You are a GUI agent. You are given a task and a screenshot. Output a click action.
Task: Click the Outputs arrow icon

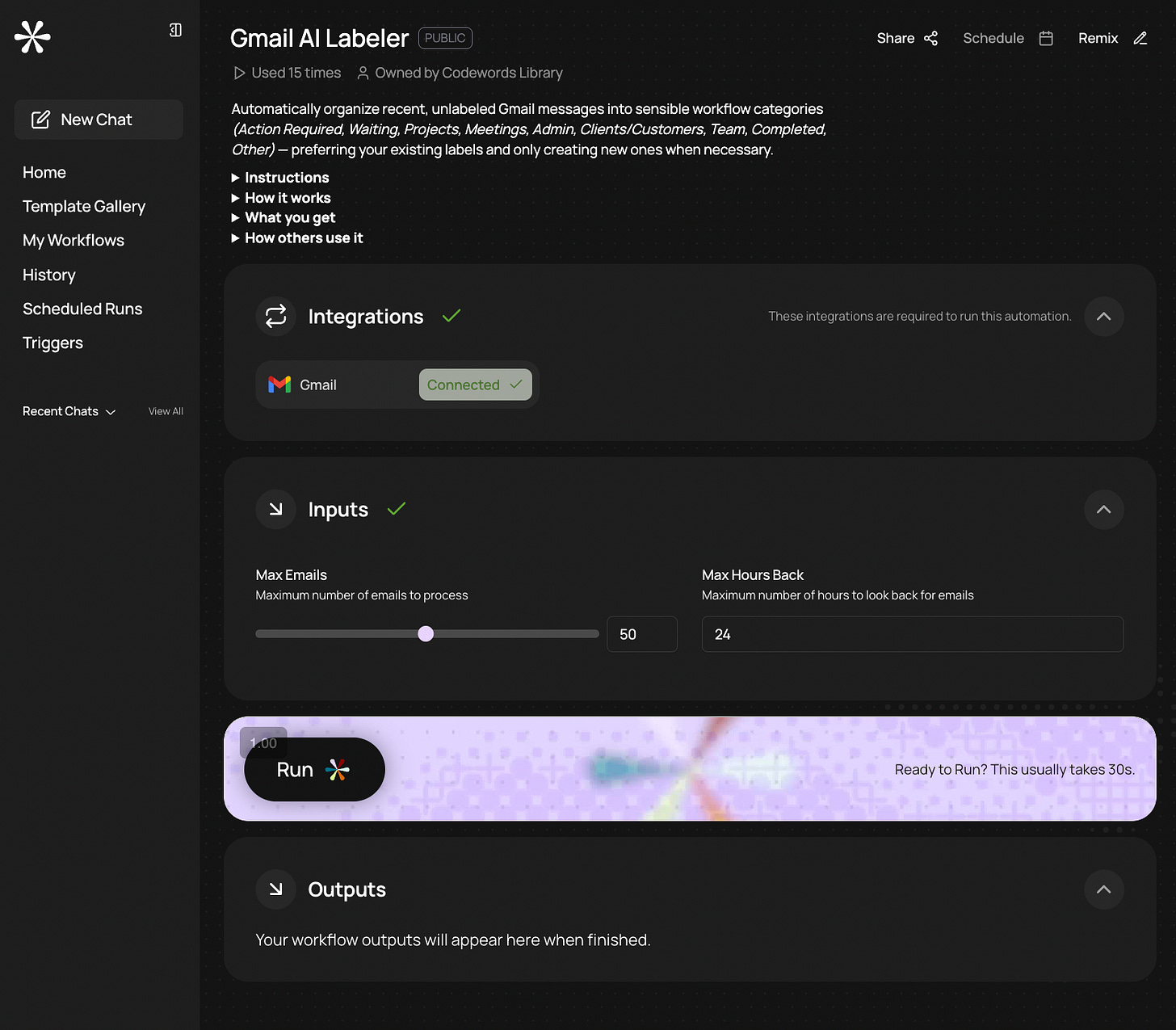275,889
